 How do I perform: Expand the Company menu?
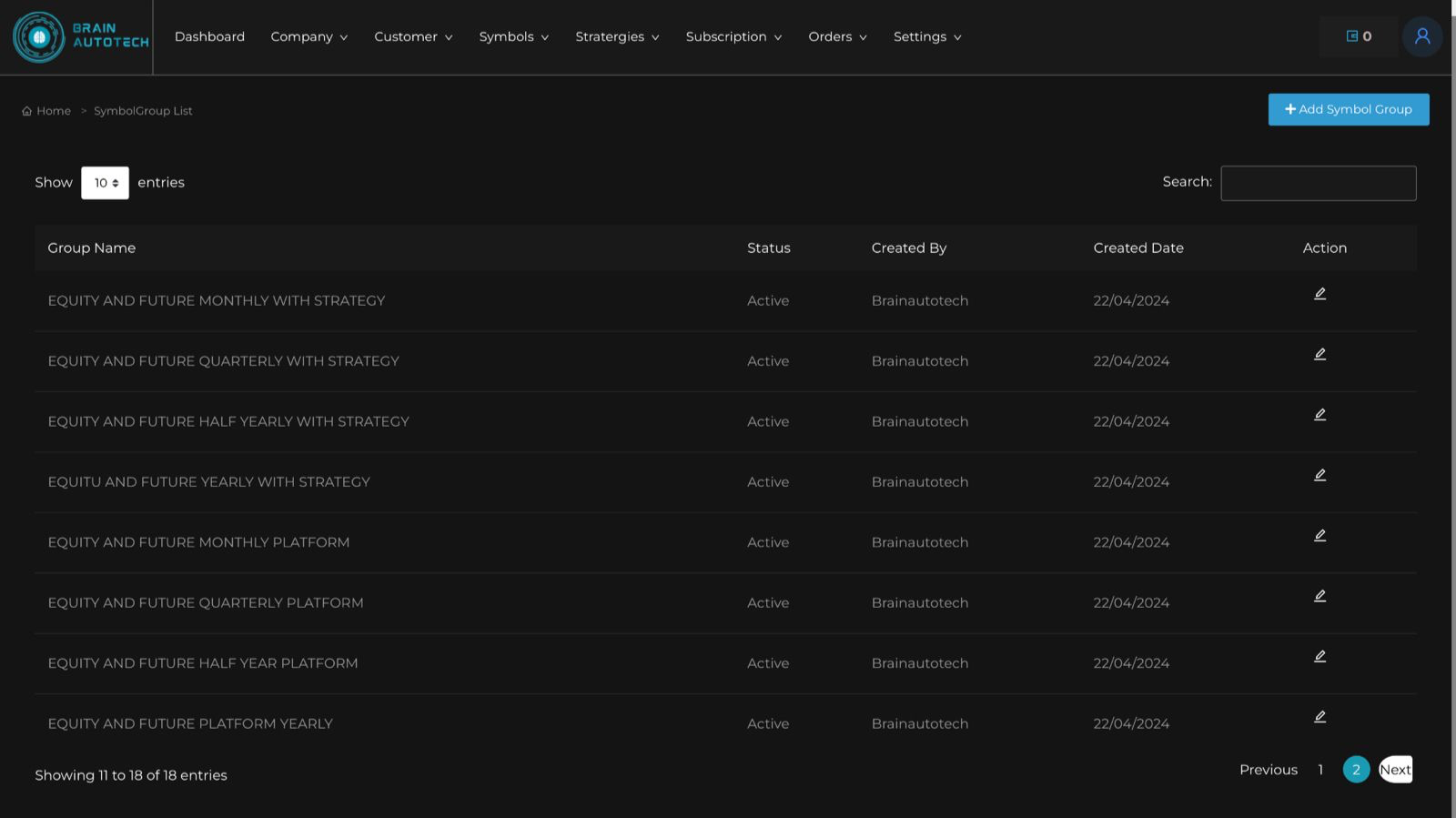[308, 37]
